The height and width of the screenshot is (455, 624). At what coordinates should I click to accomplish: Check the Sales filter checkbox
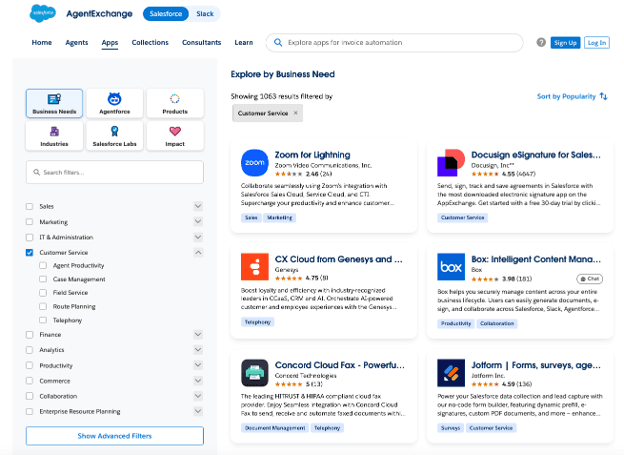29,206
